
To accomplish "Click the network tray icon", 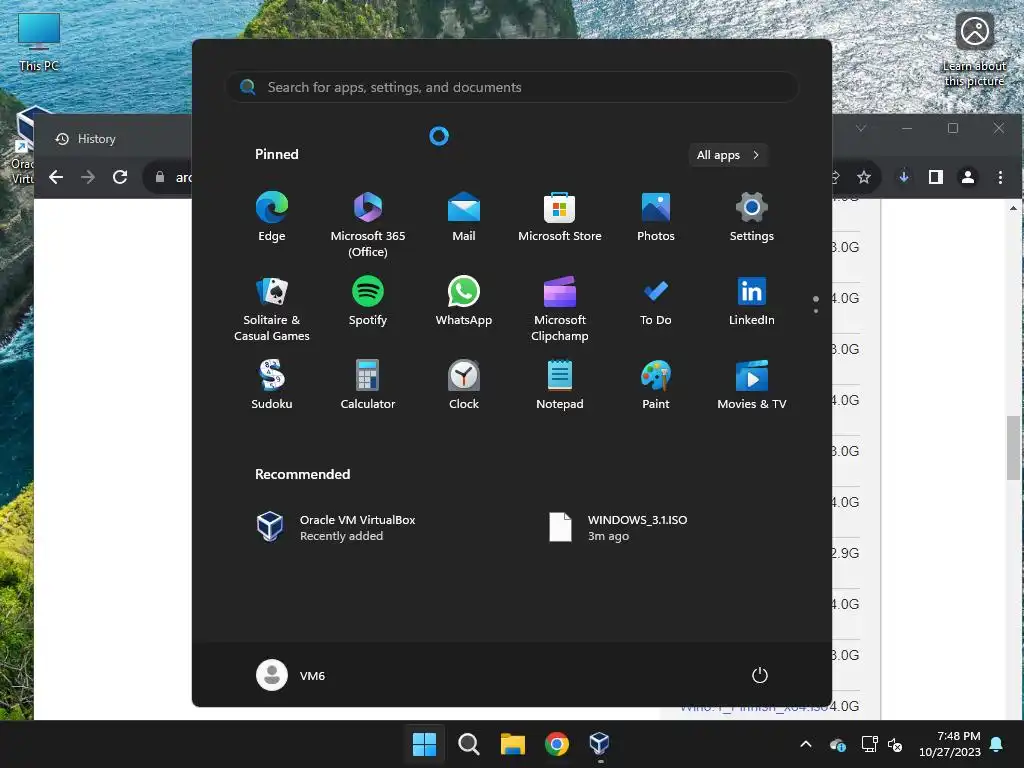I will [869, 744].
